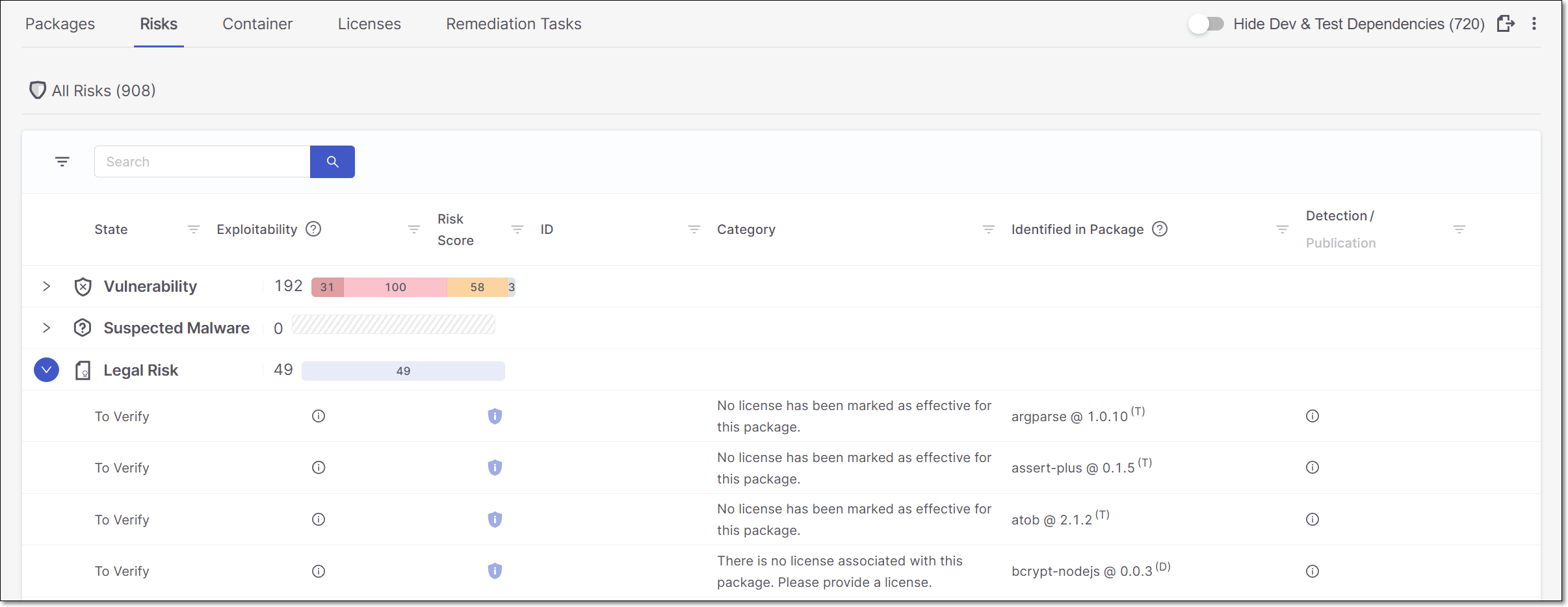Click the high segment showing 100
This screenshot has width=1568, height=607.
click(x=395, y=287)
